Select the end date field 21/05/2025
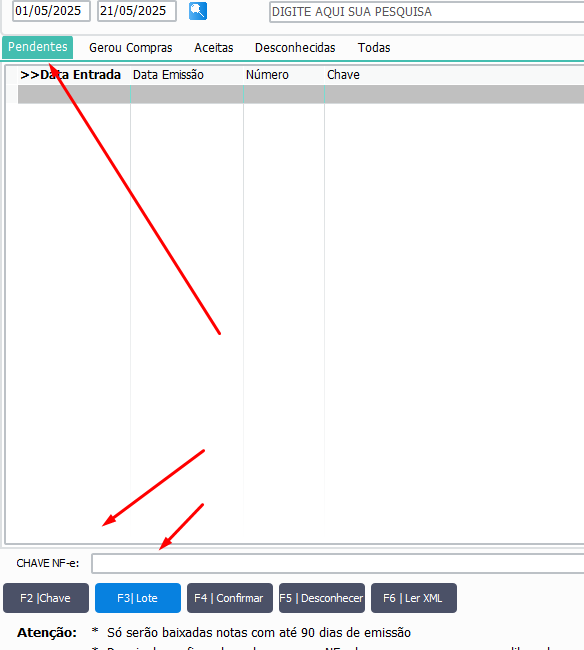 [x=137, y=11]
